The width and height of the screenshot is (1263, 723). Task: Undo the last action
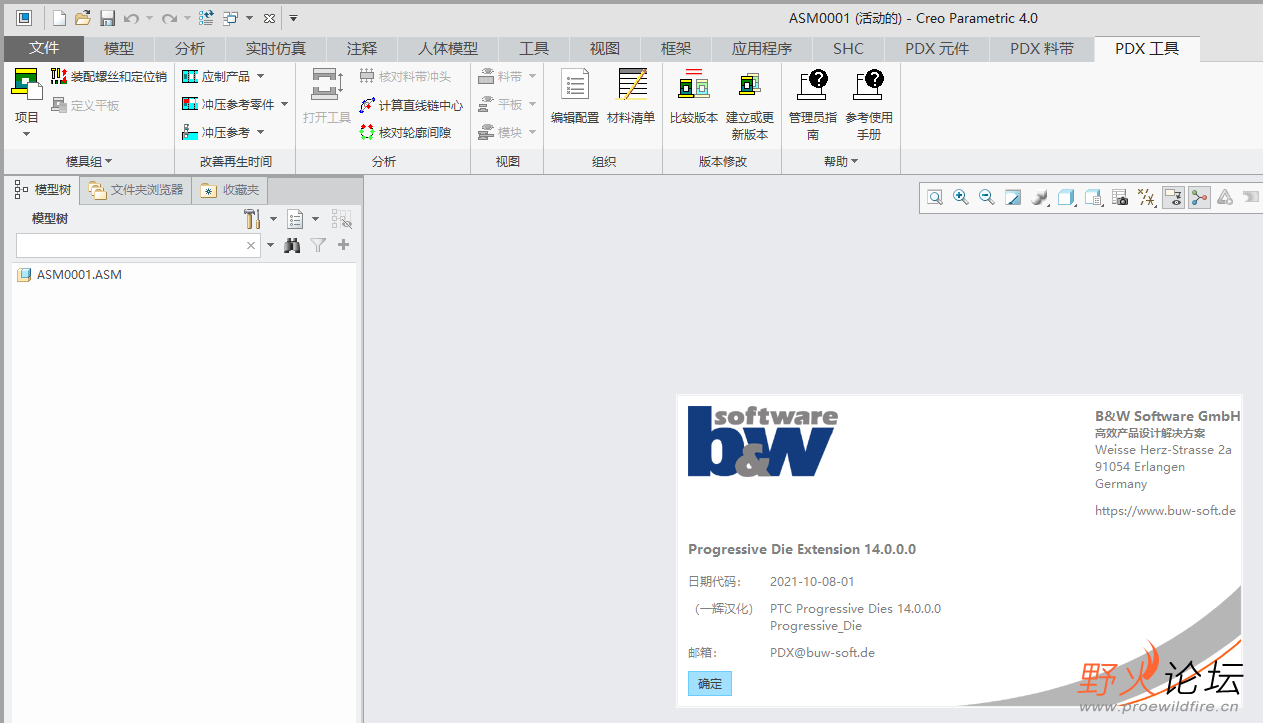pyautogui.click(x=131, y=18)
